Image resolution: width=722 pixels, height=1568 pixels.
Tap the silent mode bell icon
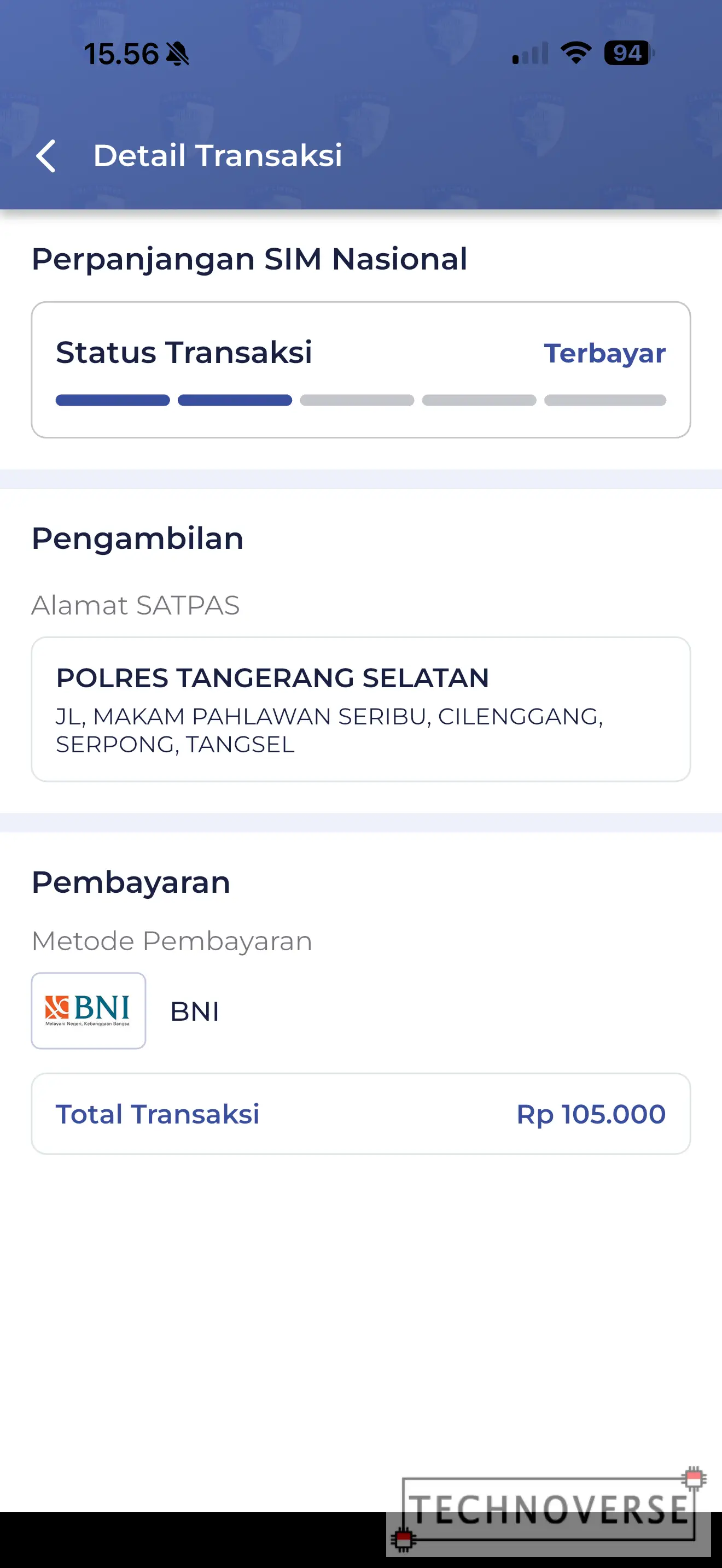[x=178, y=54]
